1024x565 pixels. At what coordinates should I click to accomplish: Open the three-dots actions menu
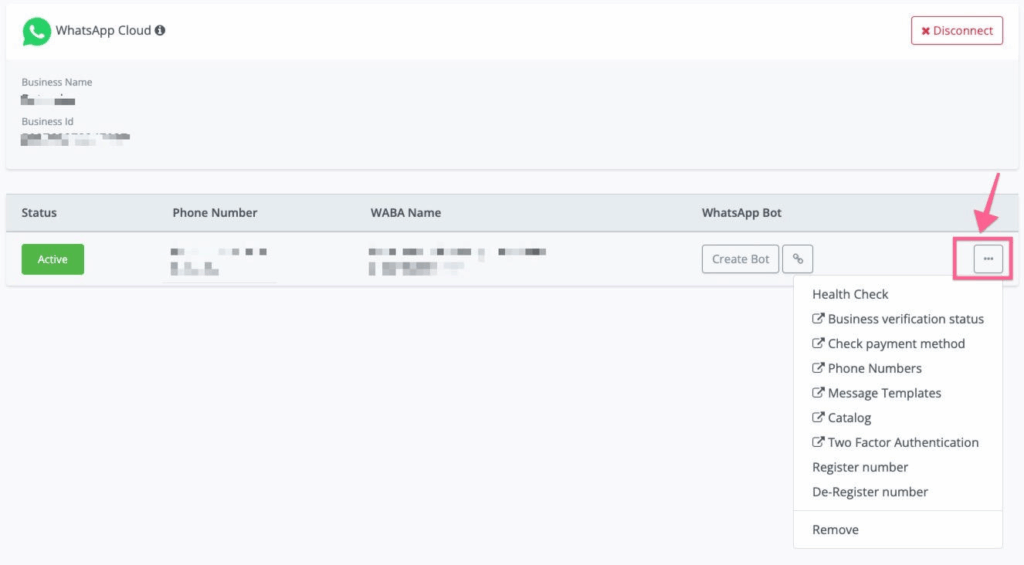pyautogui.click(x=988, y=259)
